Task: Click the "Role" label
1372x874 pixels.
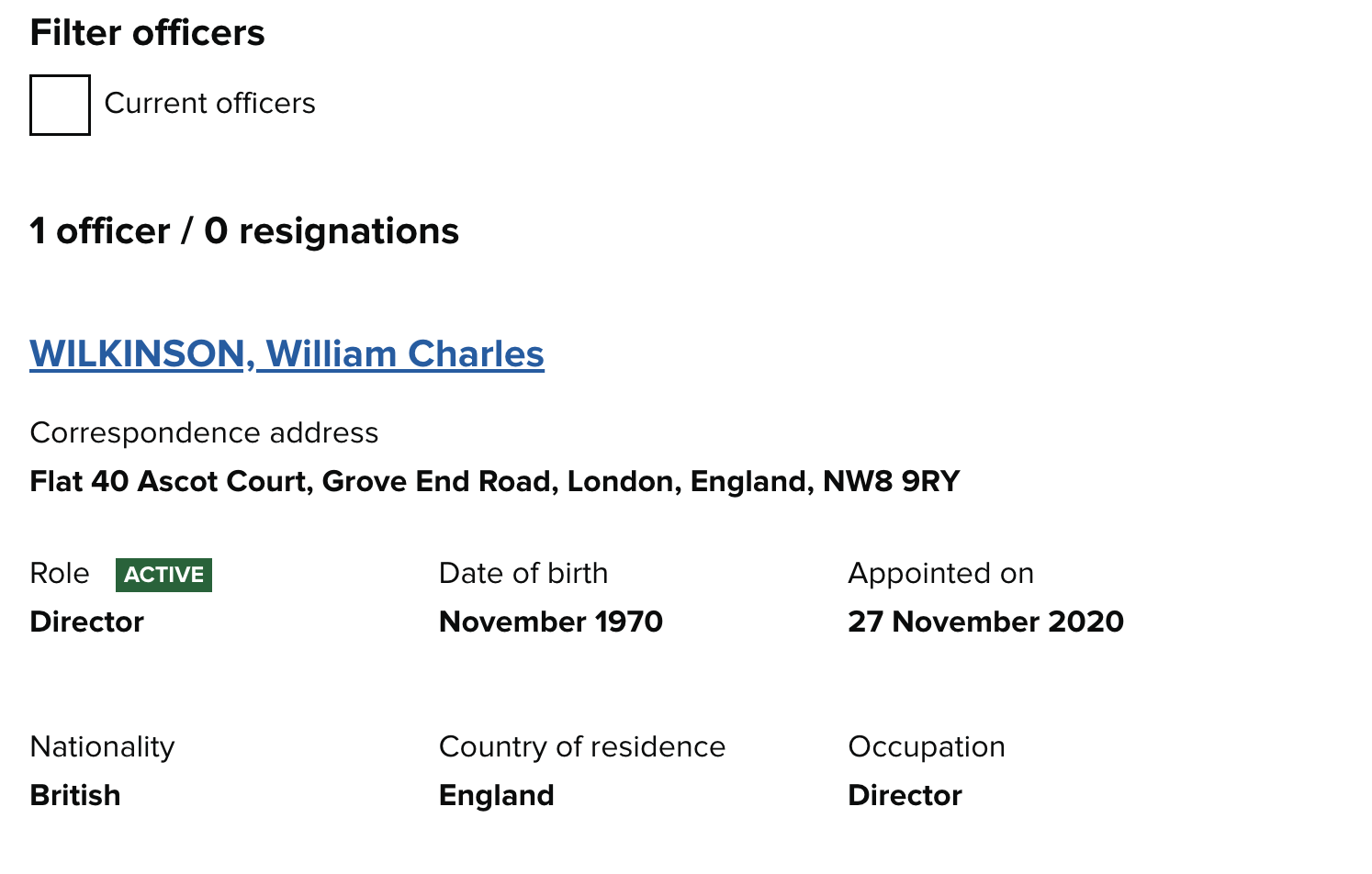Action: click(60, 574)
